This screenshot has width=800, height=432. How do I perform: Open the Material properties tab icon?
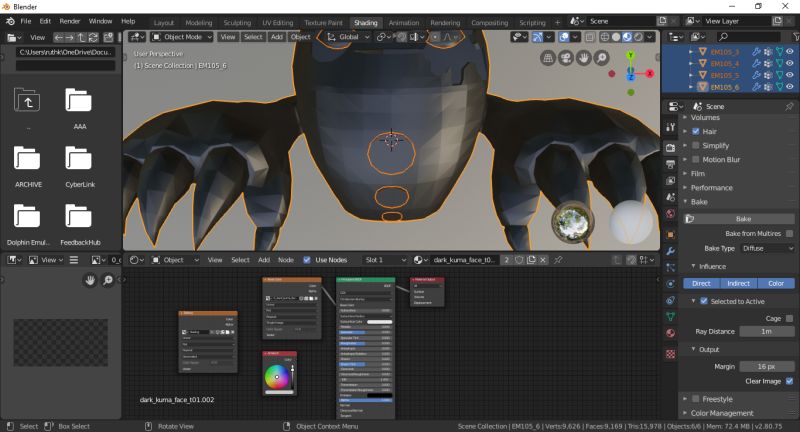[670, 333]
